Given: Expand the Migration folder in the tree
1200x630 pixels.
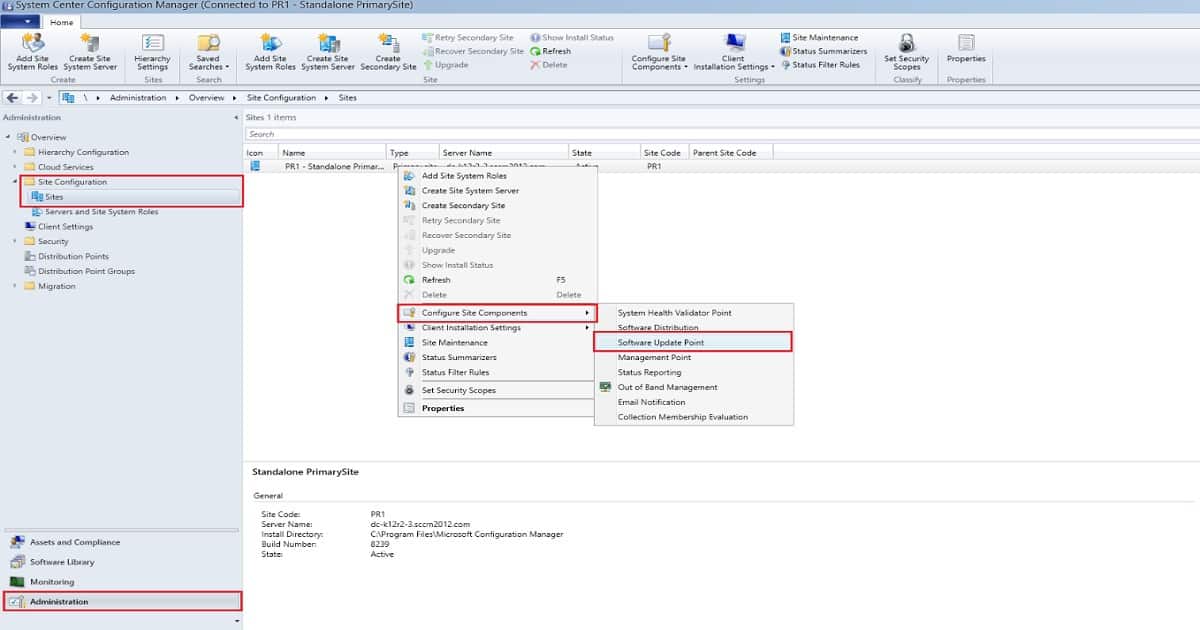Looking at the screenshot, I should tap(15, 286).
